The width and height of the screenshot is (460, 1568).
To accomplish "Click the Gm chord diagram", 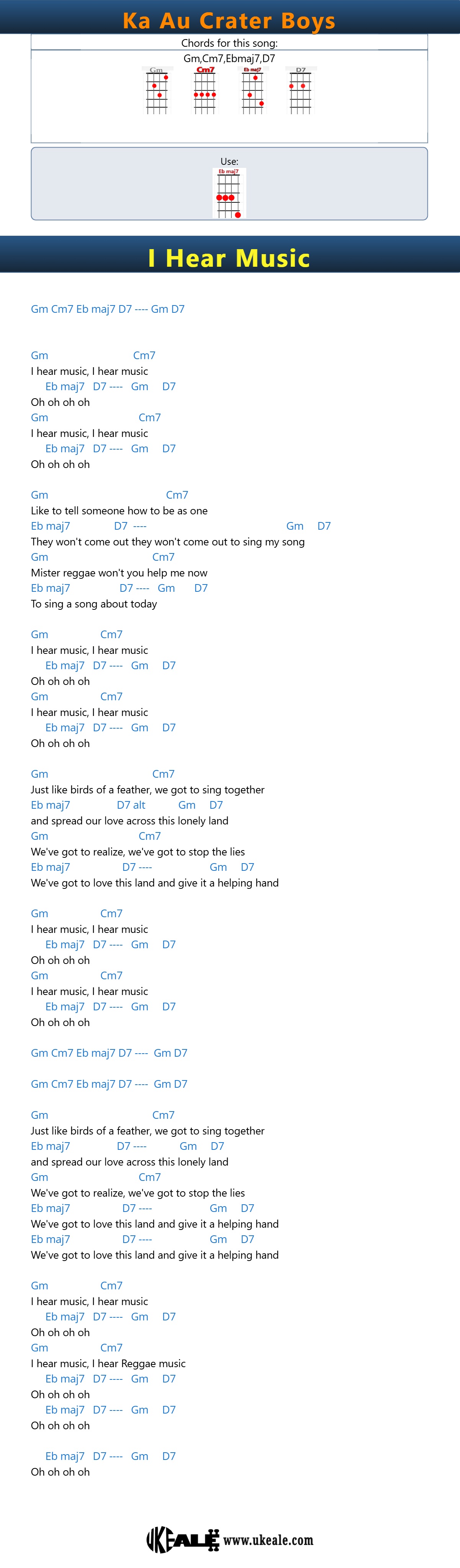I will (x=156, y=91).
